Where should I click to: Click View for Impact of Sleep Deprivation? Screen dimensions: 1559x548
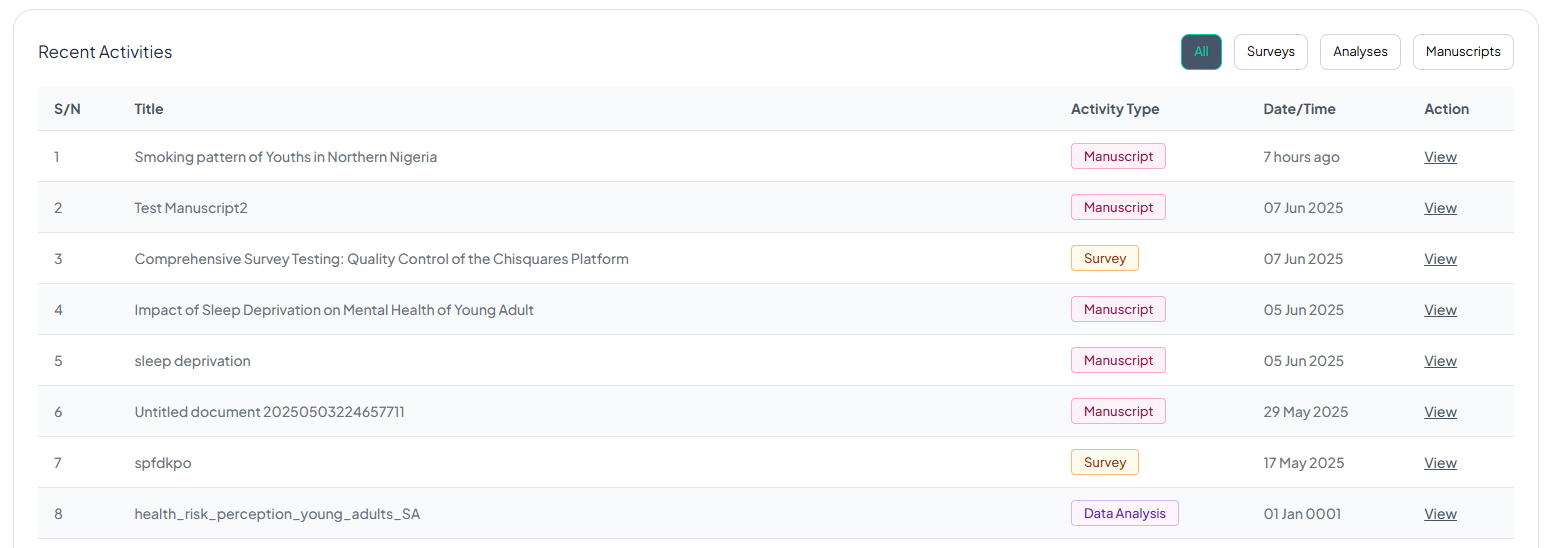(x=1440, y=310)
